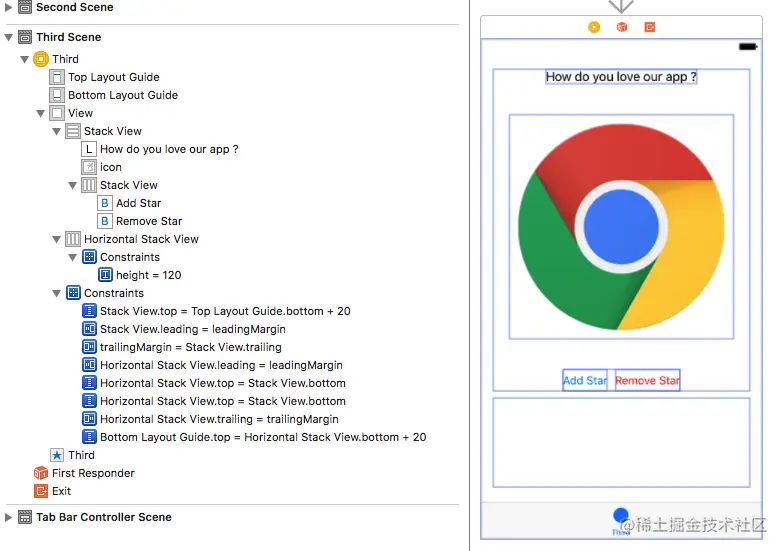Image resolution: width=784 pixels, height=551 pixels.
Task: Click the First Responder cube icon in scene dock
Action: click(x=622, y=27)
